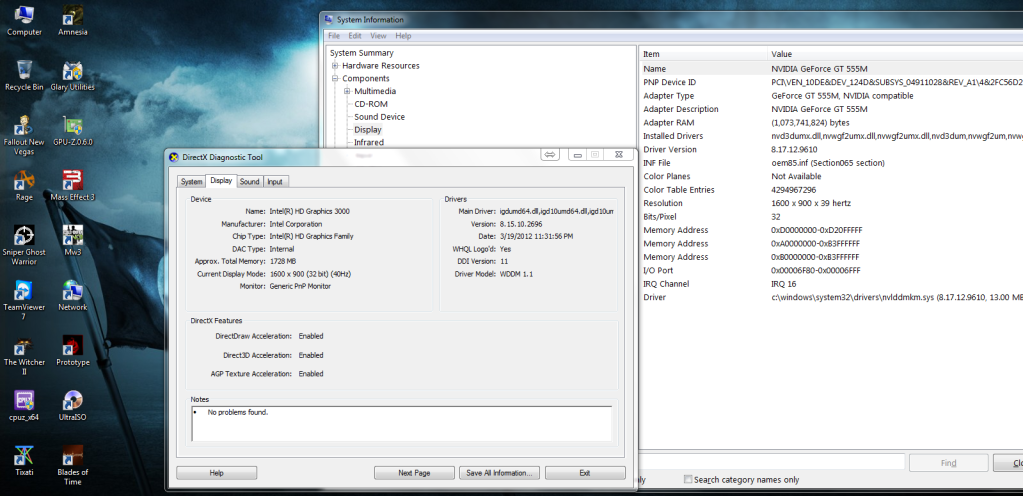Select the Driver Version 8.17.12.9610 row
Screen dimensions: 1023x496
click(831, 149)
